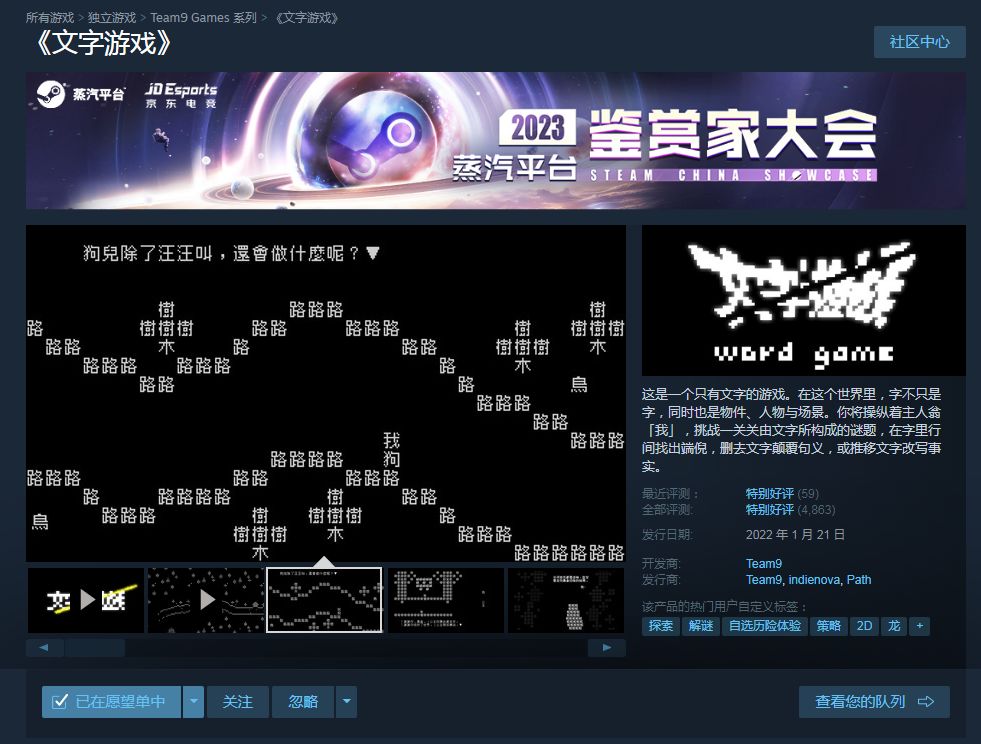
Task: Play the second trailer video thumbnail
Action: [206, 600]
